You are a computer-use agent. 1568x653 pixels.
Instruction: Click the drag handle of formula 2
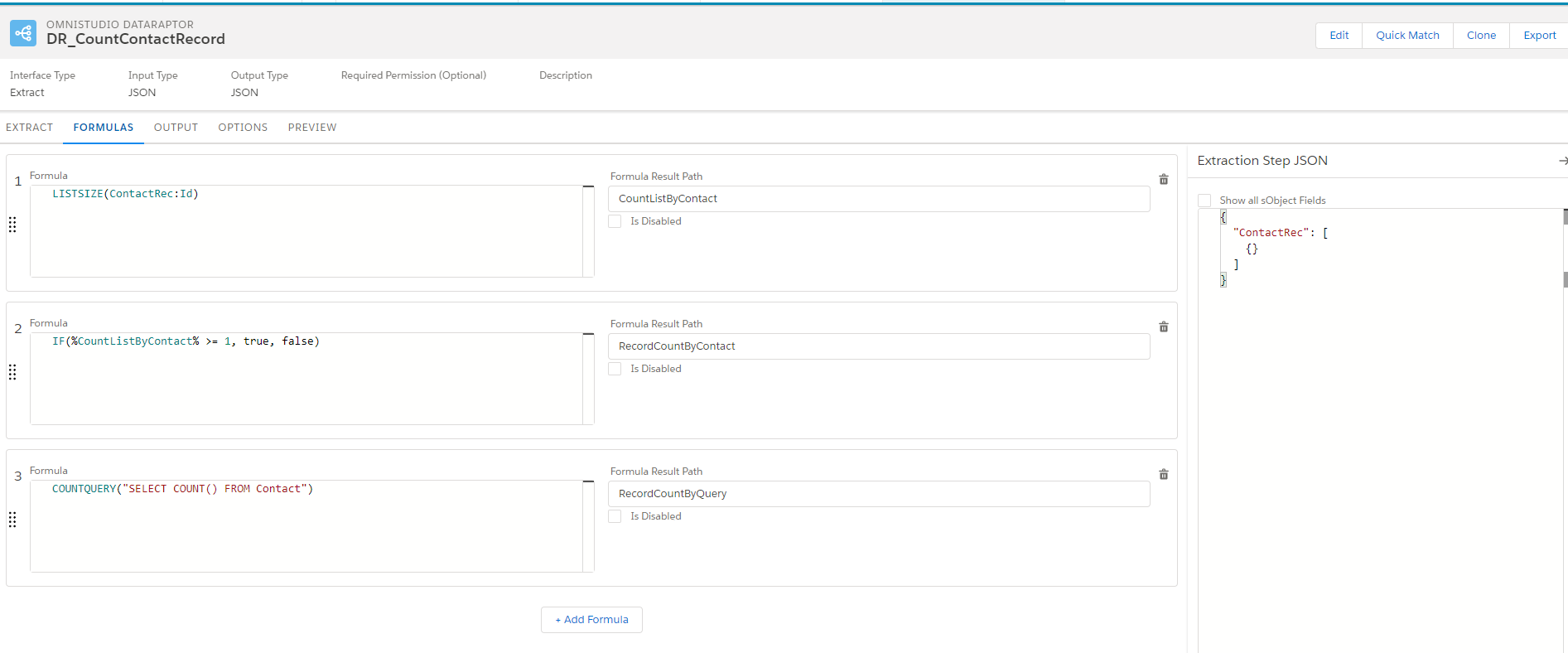point(12,372)
